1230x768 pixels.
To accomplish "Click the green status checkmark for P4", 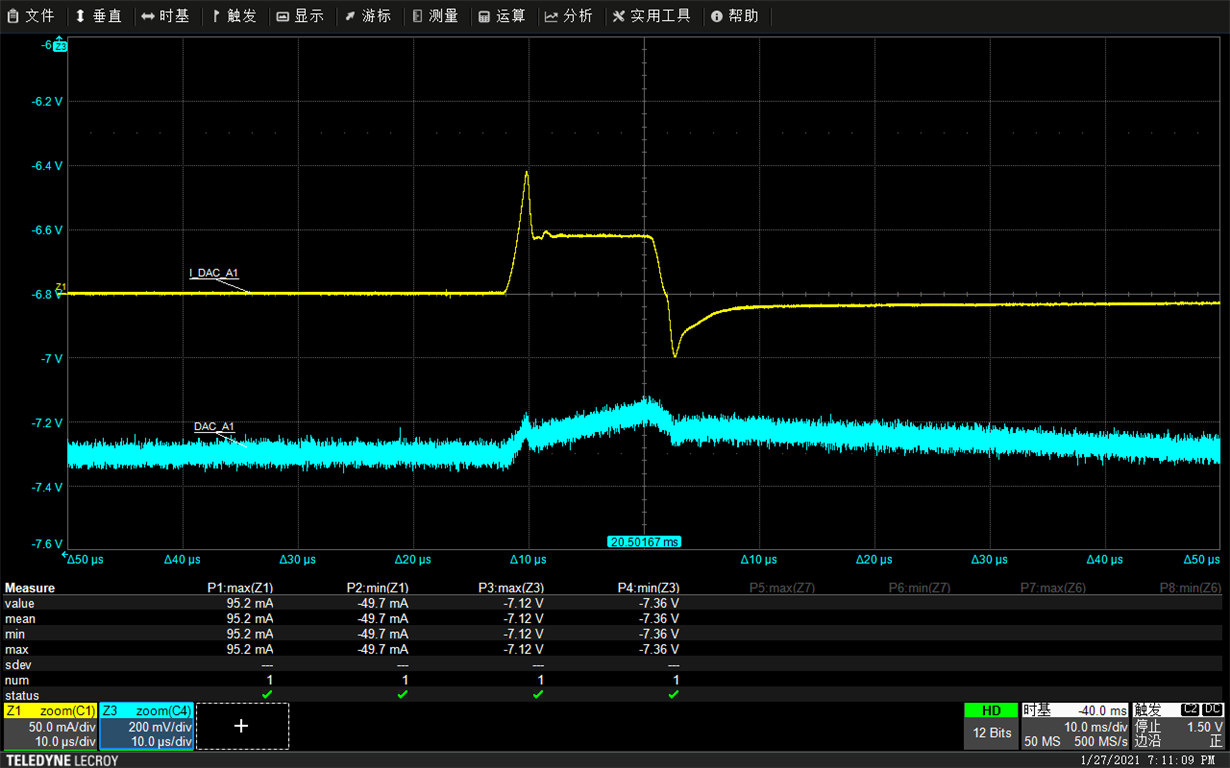I will point(674,694).
